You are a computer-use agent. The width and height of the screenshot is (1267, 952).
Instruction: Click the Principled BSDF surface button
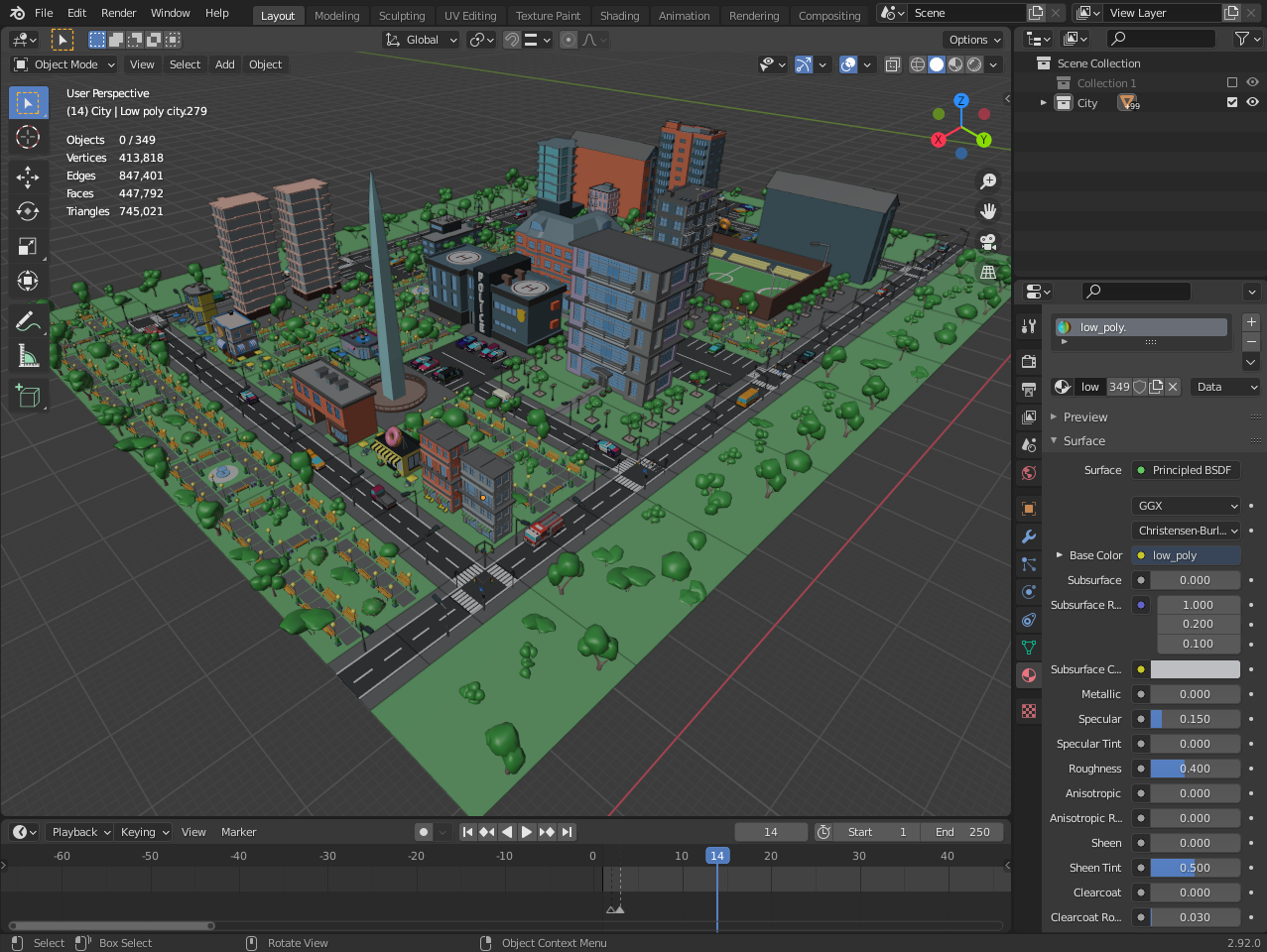pyautogui.click(x=1186, y=470)
